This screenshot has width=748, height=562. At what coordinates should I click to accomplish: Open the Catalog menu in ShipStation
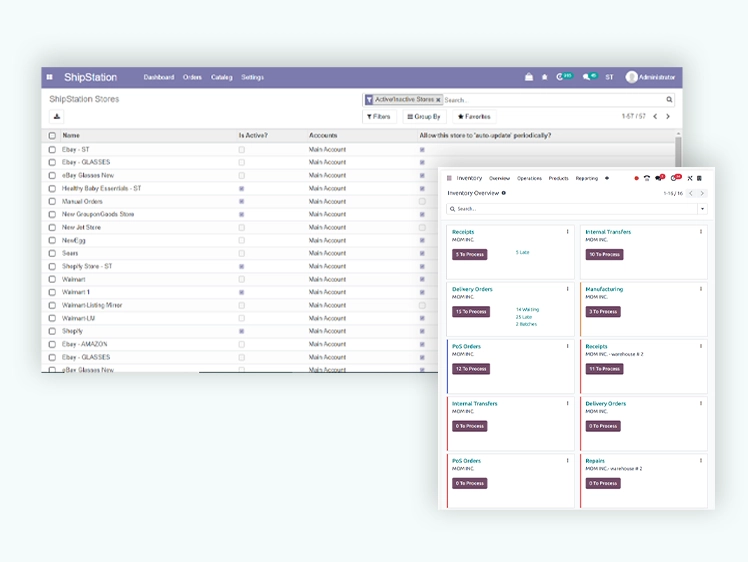coord(221,77)
